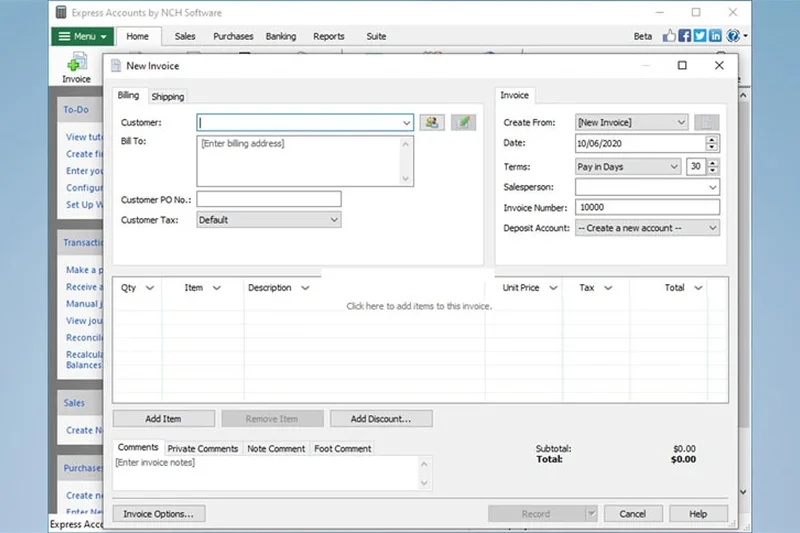Screen dimensions: 800x533
Task: Expand the Salesperson dropdown
Action: pyautogui.click(x=713, y=187)
